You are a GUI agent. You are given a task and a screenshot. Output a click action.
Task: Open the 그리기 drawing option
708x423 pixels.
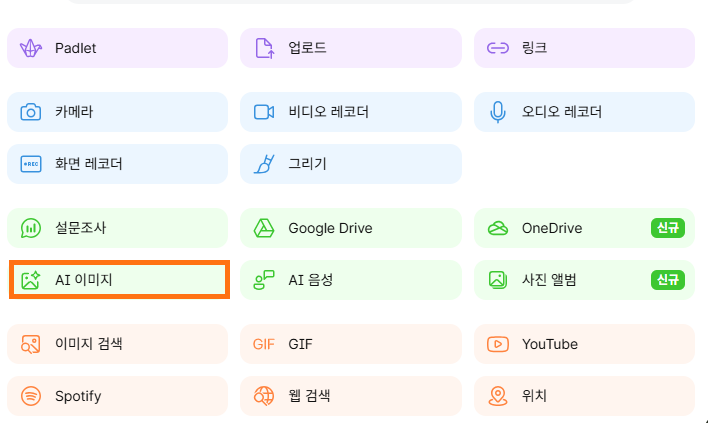pos(351,164)
